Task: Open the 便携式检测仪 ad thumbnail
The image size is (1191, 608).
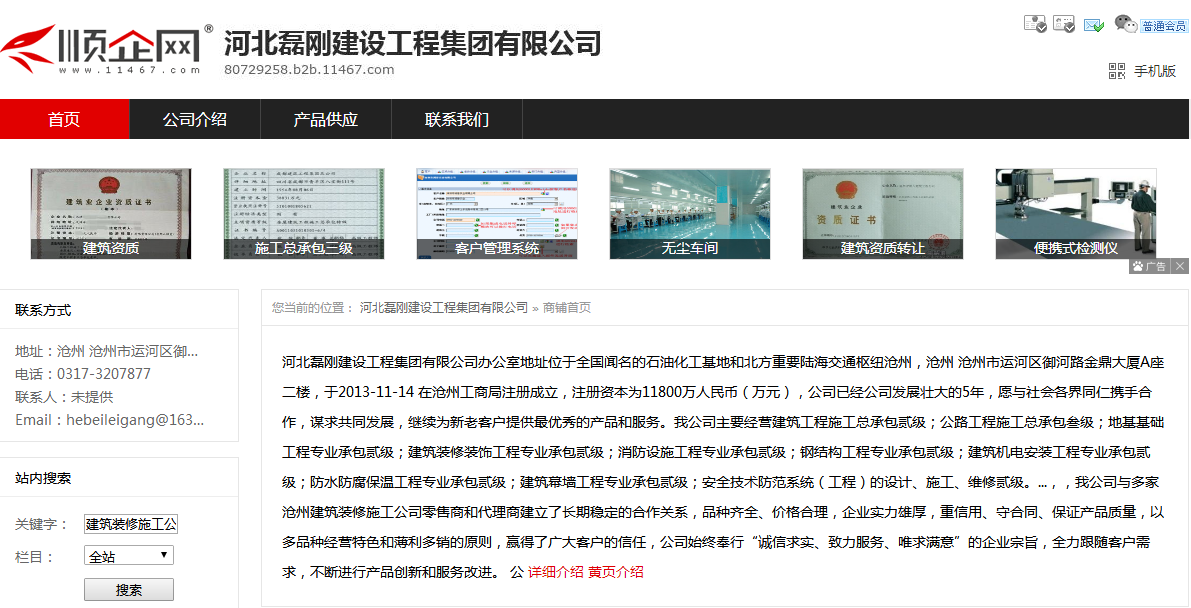Action: tap(1076, 214)
